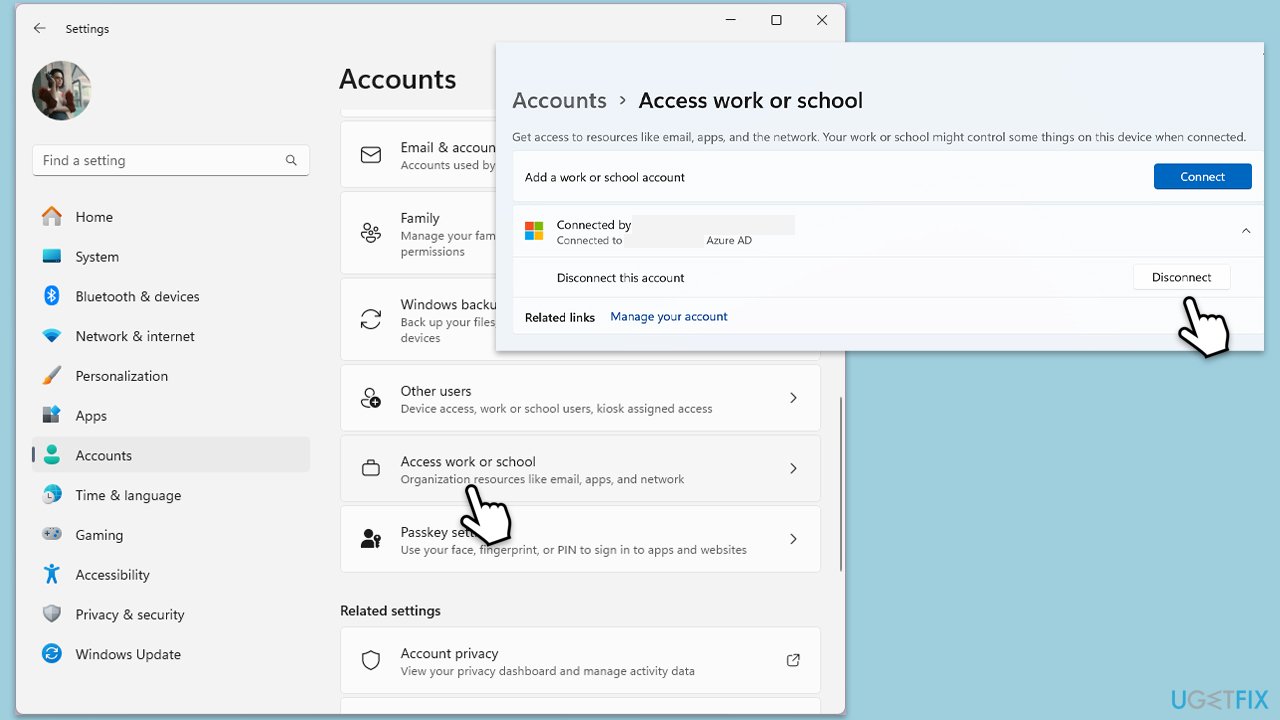Viewport: 1280px width, 720px height.
Task: Click the back arrow in Settings
Action: coord(39,29)
